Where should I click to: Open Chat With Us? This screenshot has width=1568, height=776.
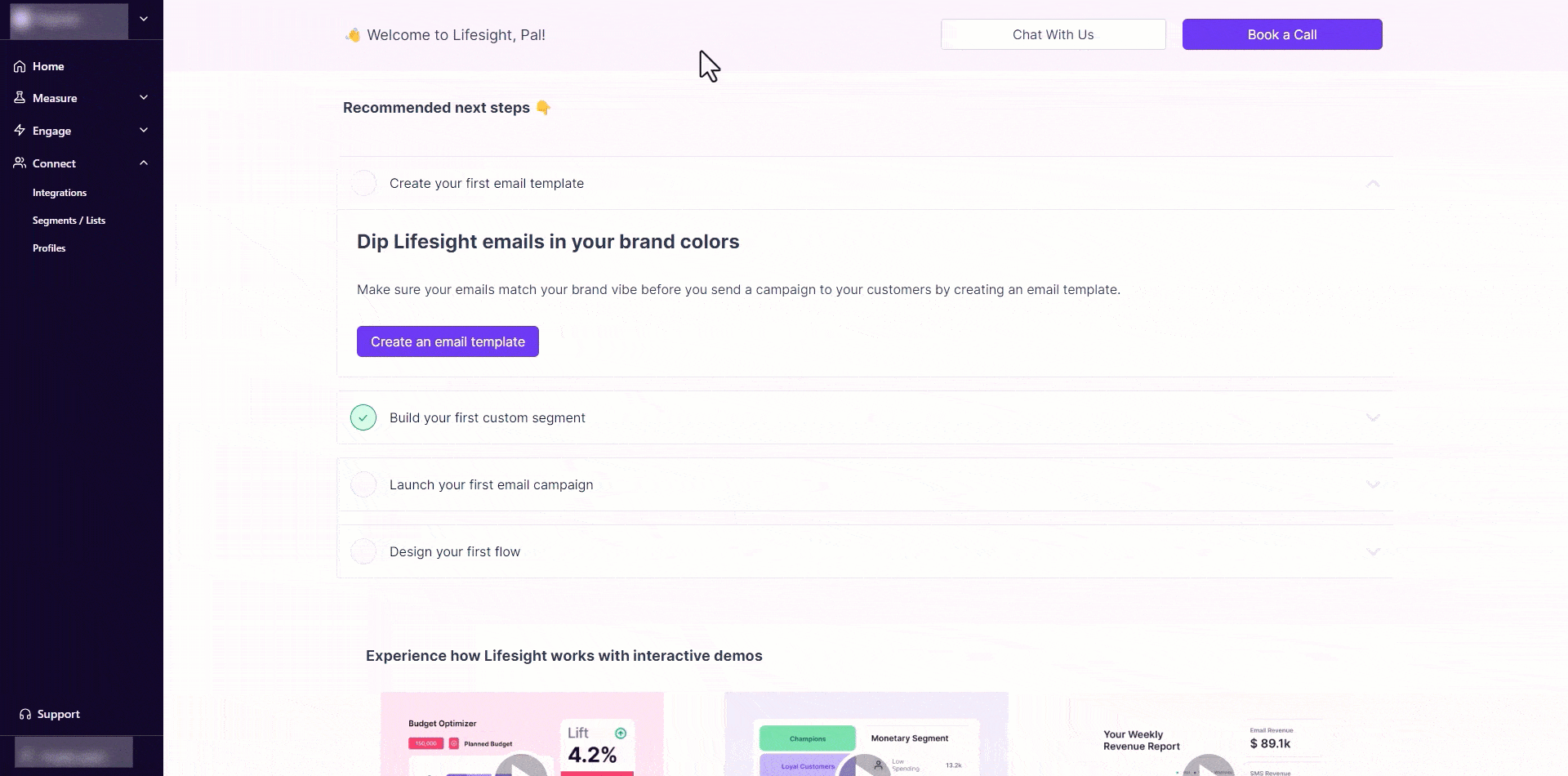(1053, 34)
